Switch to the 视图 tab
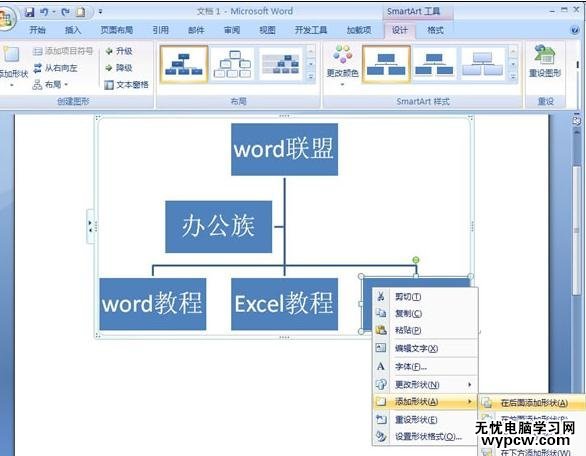586x456 pixels. point(267,30)
